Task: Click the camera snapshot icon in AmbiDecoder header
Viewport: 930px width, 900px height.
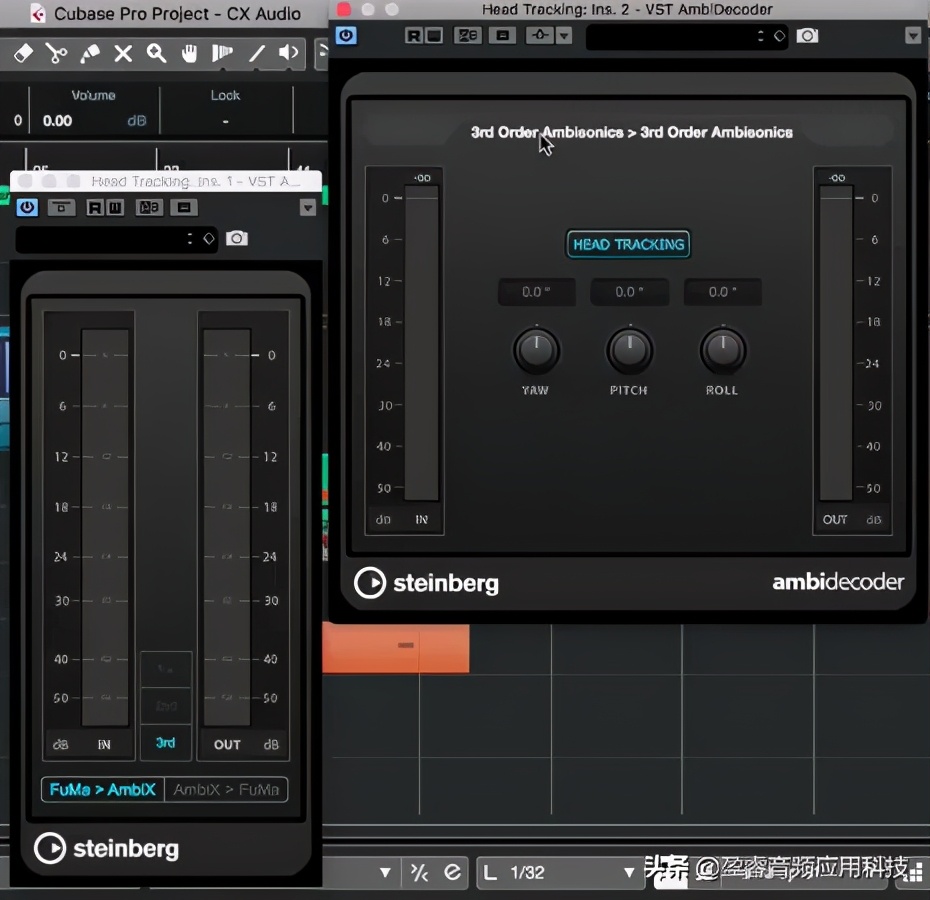Action: (809, 36)
